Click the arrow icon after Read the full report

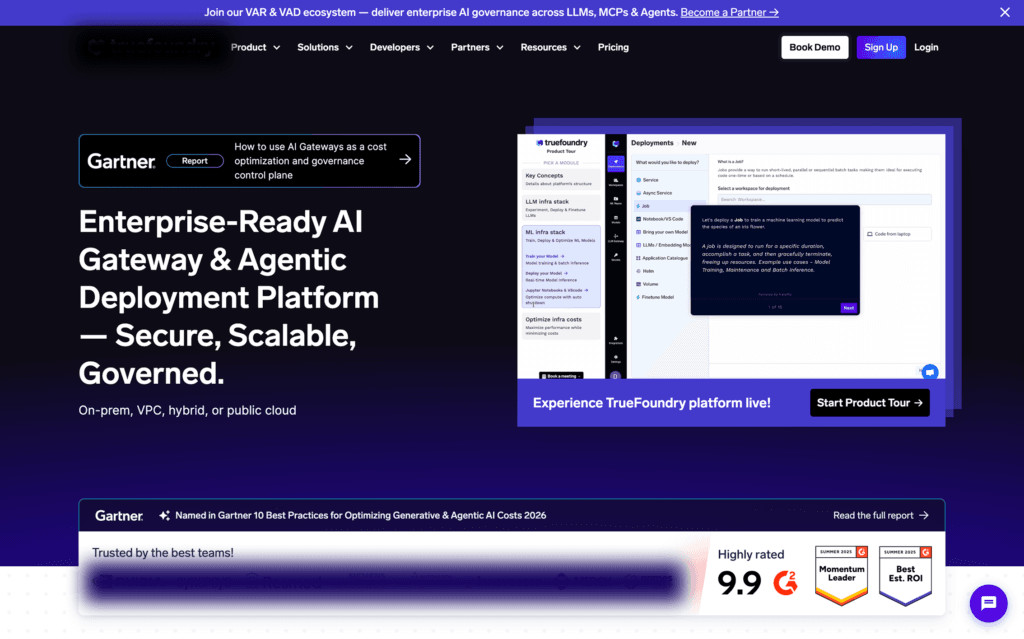[923, 516]
